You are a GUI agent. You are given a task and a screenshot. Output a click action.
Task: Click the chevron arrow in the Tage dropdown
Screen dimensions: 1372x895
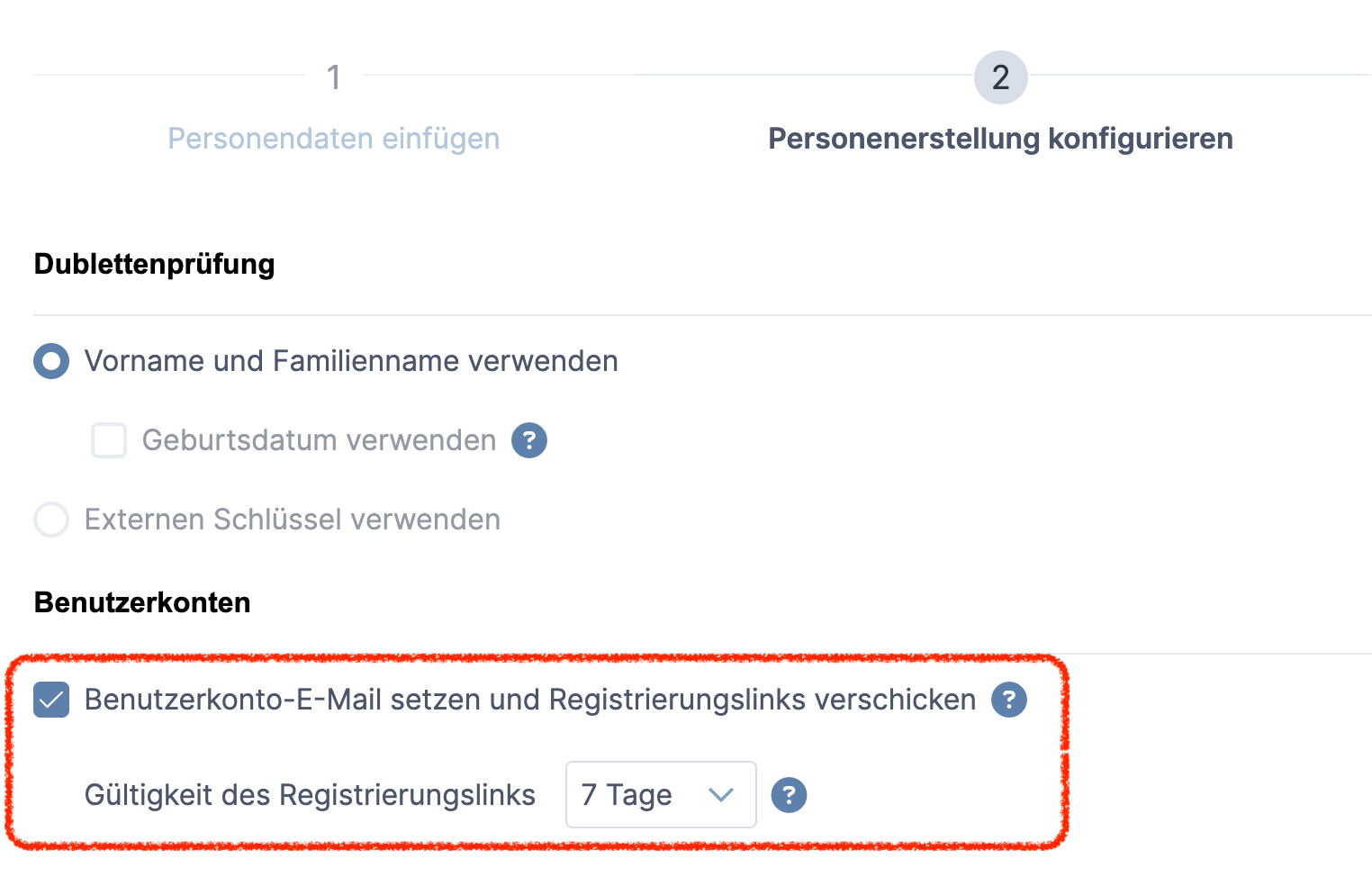pos(721,795)
